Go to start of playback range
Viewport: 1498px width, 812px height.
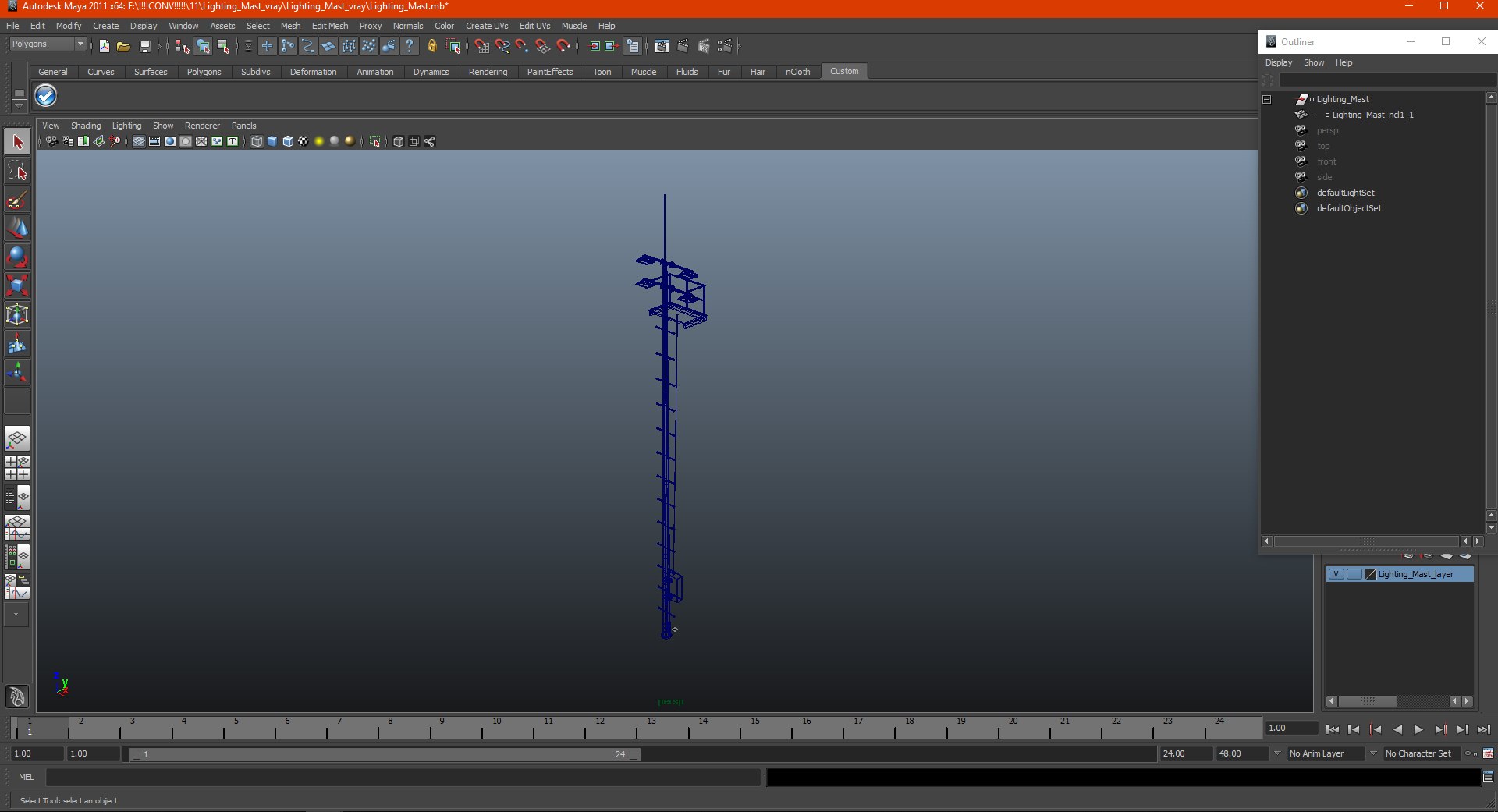pos(1333,729)
